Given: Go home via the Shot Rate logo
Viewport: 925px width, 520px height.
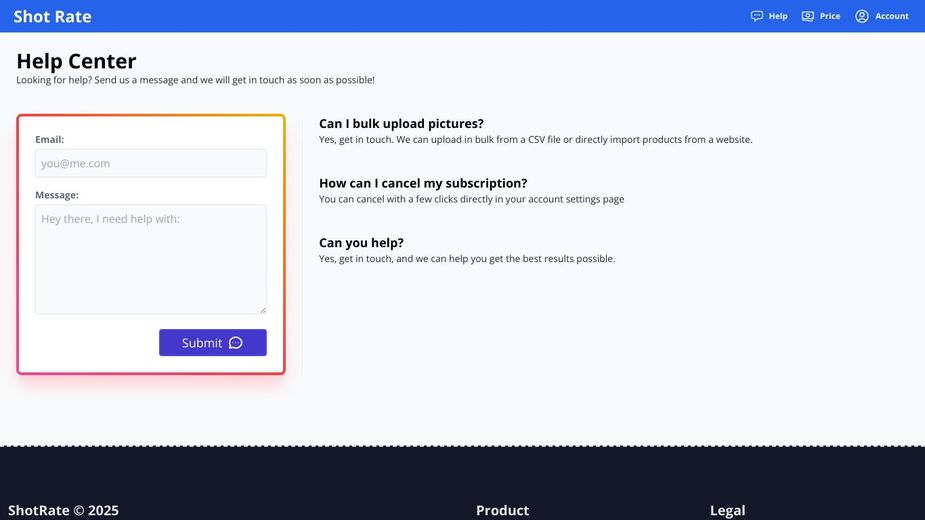Looking at the screenshot, I should (x=52, y=16).
